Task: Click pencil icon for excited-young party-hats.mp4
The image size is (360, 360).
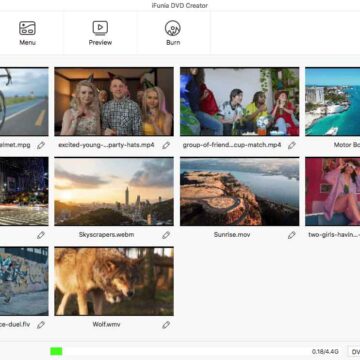Action: (x=166, y=145)
